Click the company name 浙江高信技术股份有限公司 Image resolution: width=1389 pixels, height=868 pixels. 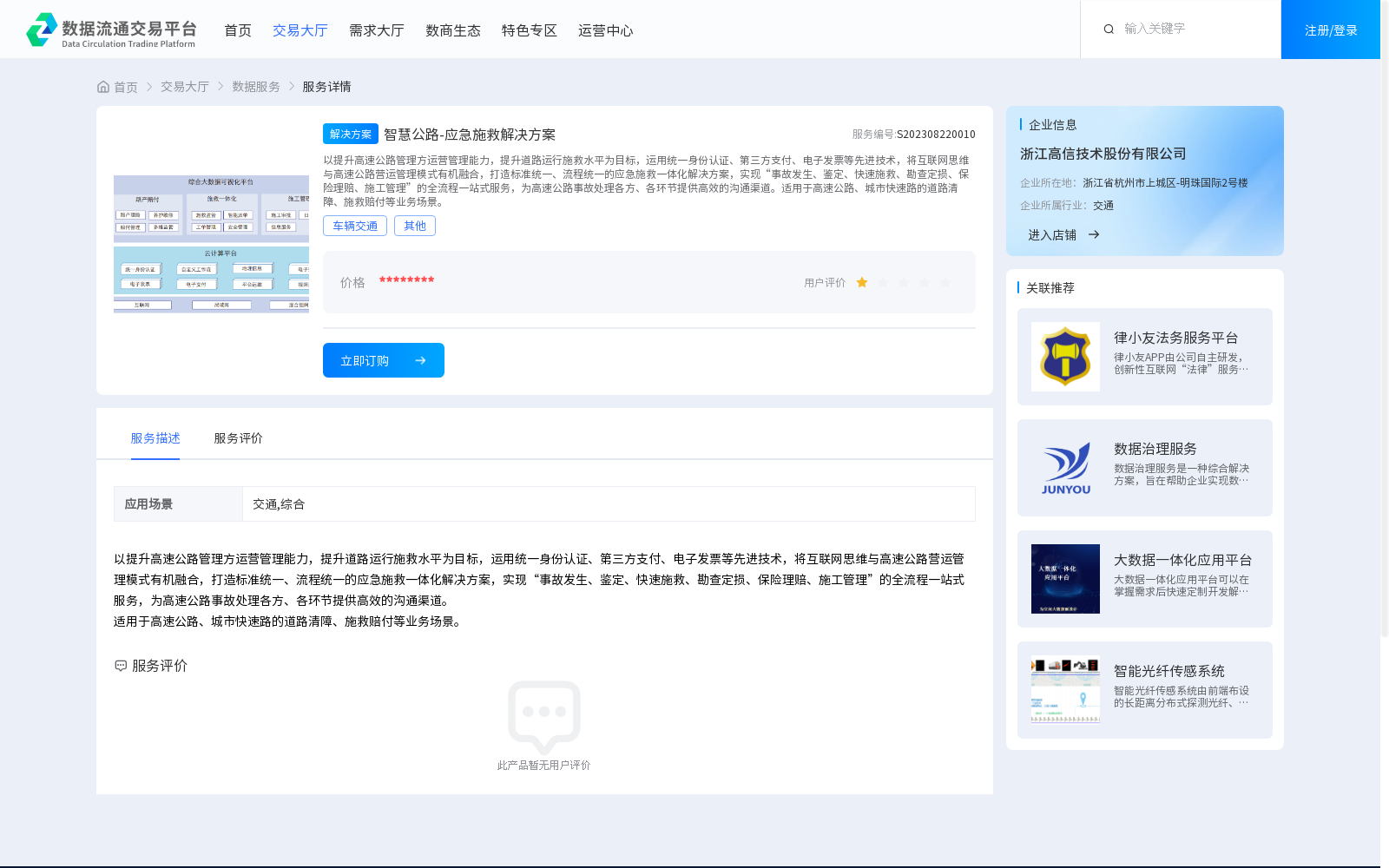[x=1103, y=154]
